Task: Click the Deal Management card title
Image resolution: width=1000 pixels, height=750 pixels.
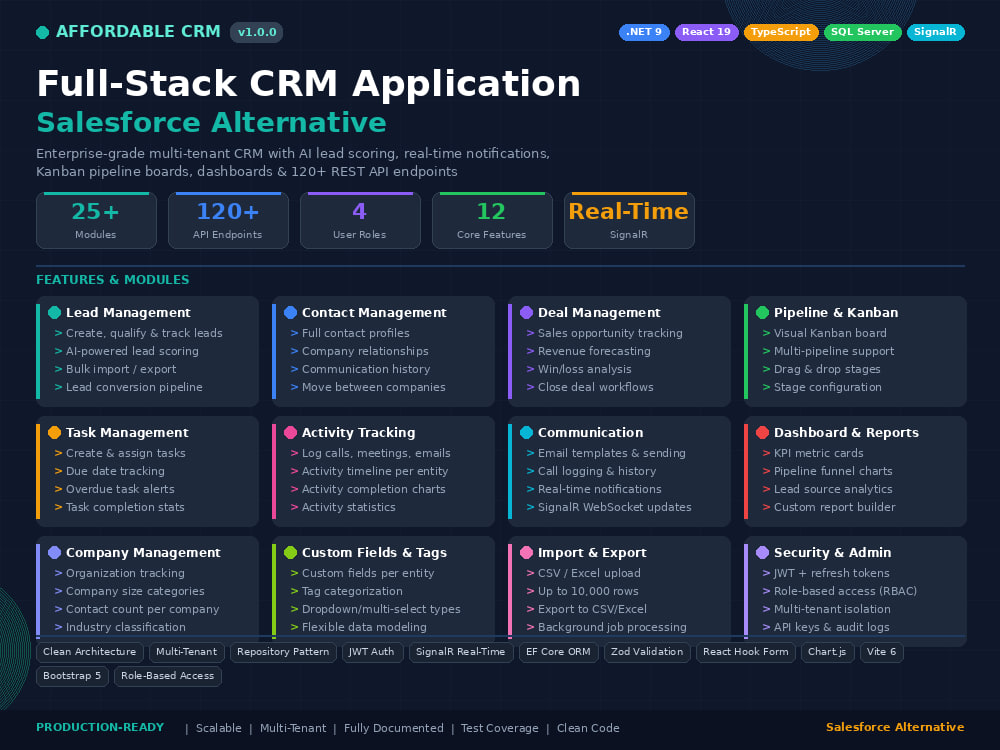Action: [599, 312]
